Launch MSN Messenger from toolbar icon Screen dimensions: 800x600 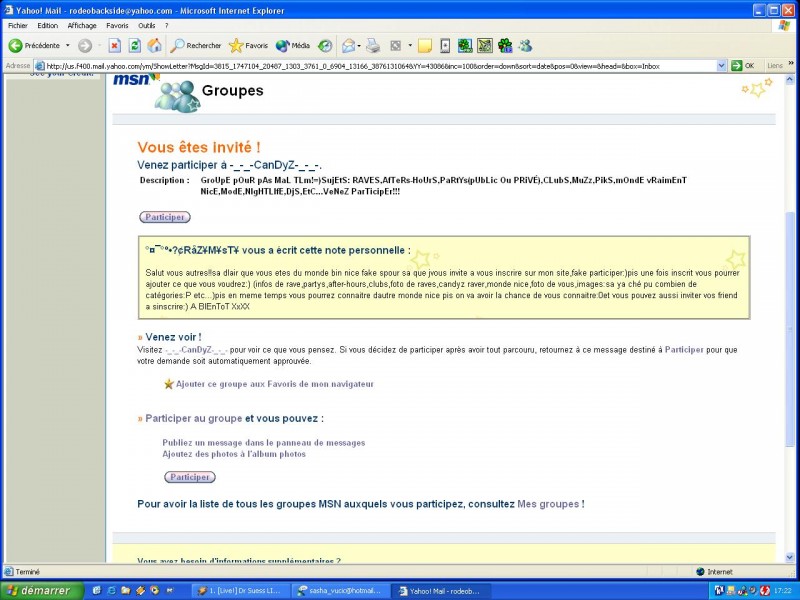tap(526, 46)
